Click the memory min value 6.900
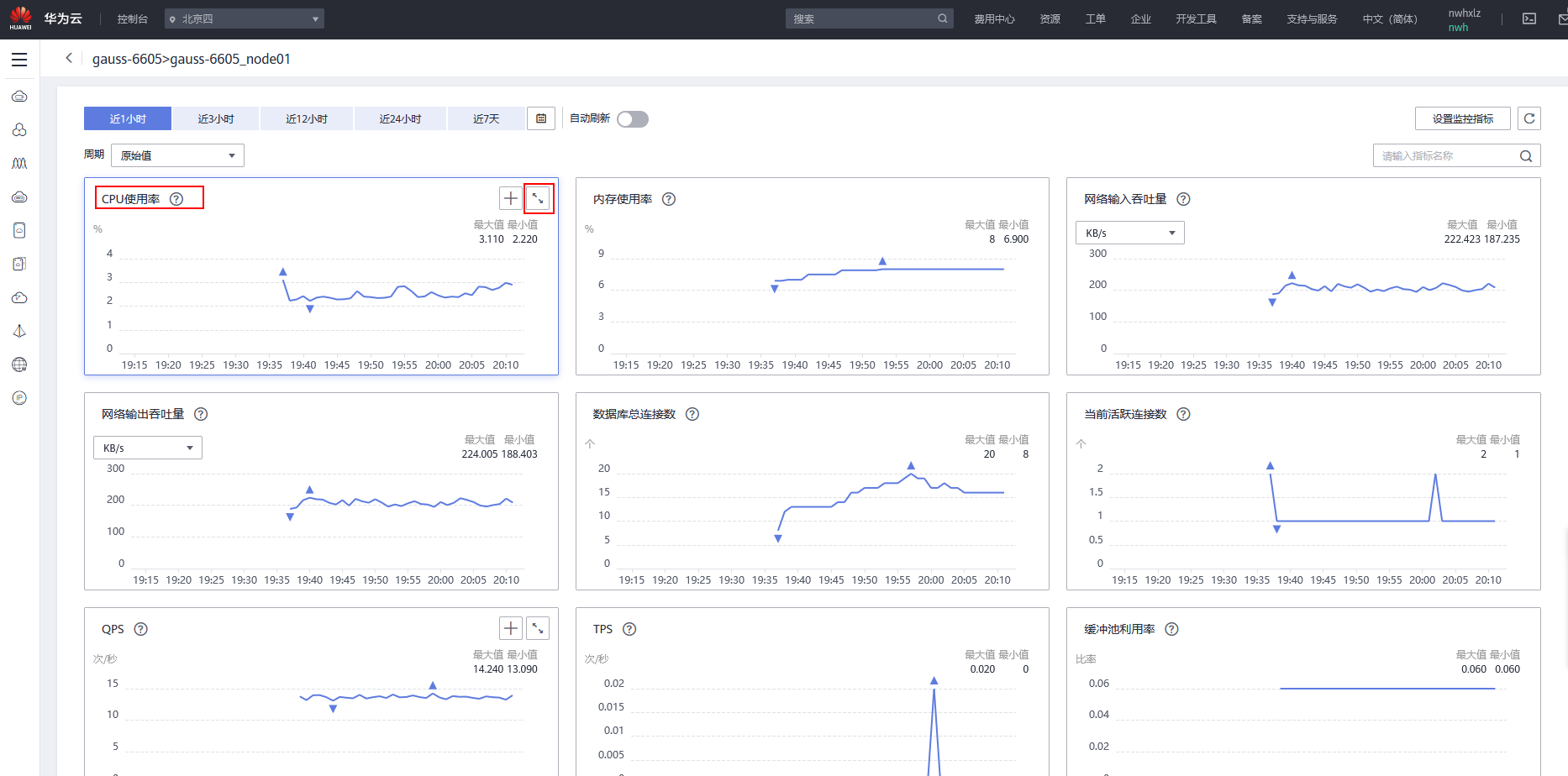This screenshot has height=776, width=1568. (x=1016, y=239)
